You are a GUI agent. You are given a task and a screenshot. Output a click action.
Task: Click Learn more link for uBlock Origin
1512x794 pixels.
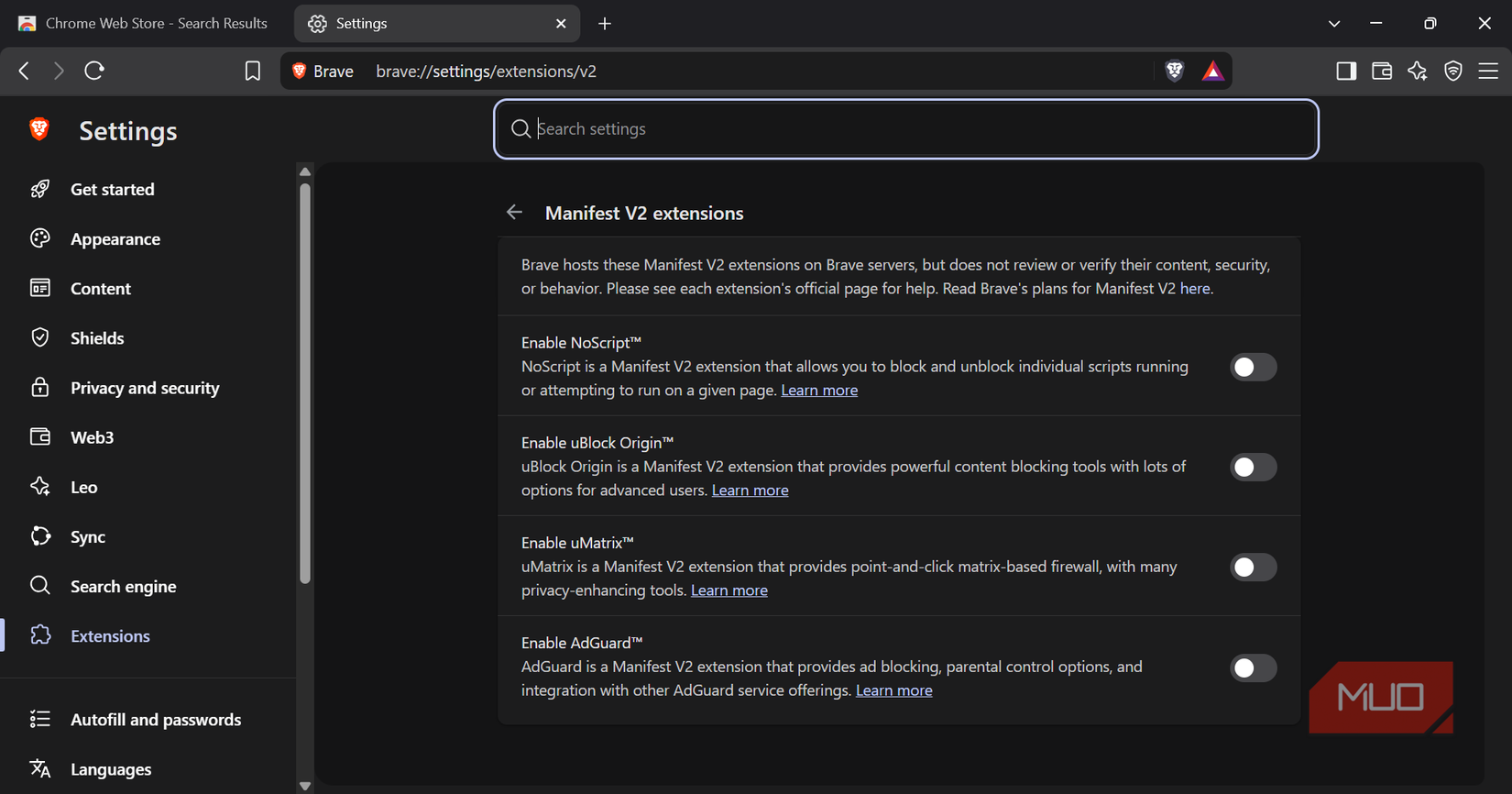pos(750,491)
